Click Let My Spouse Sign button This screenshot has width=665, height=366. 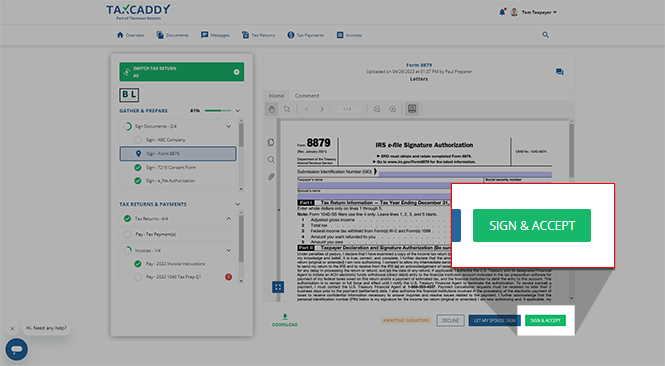click(495, 321)
